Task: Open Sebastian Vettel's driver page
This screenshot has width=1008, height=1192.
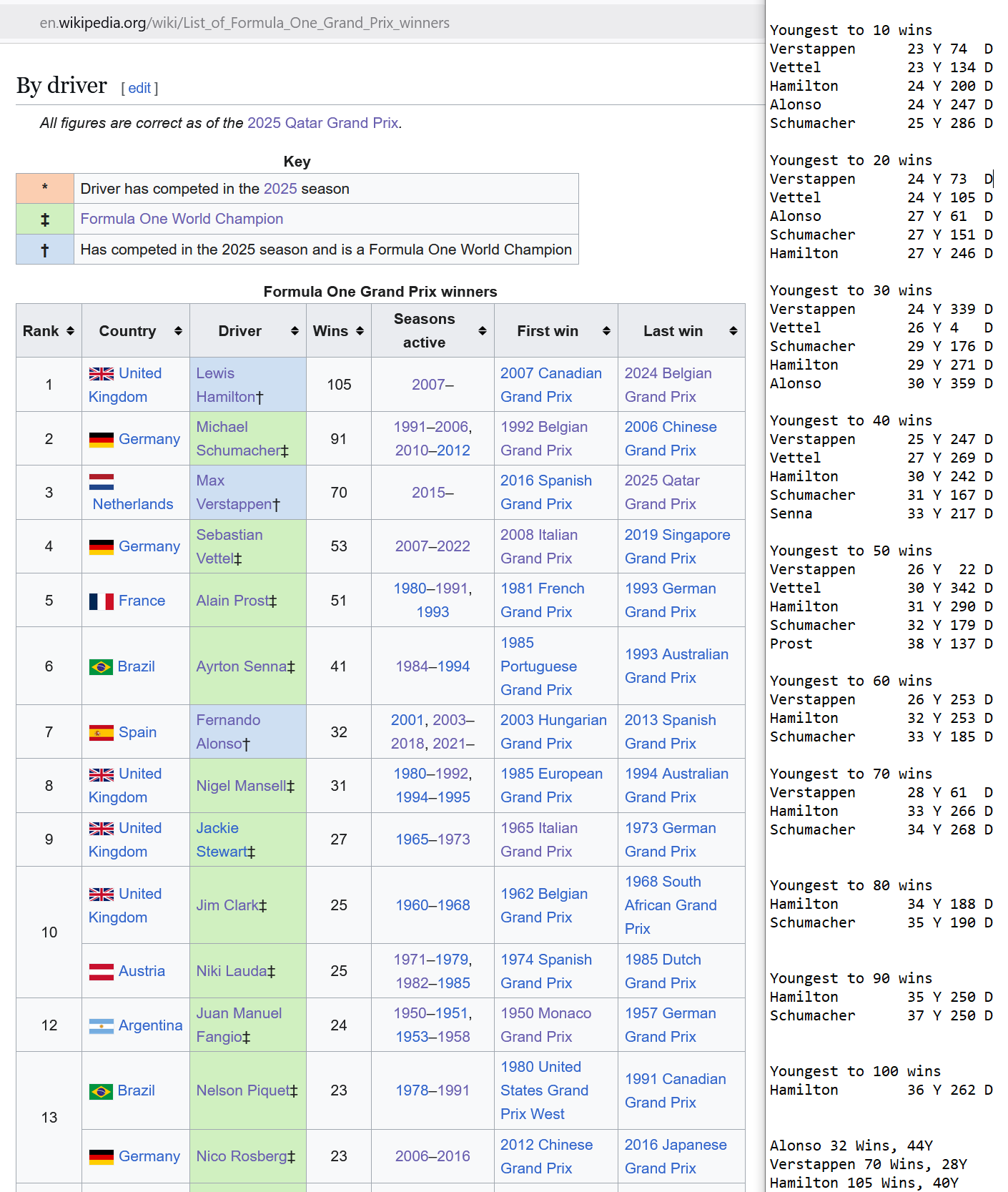Action: tap(229, 546)
